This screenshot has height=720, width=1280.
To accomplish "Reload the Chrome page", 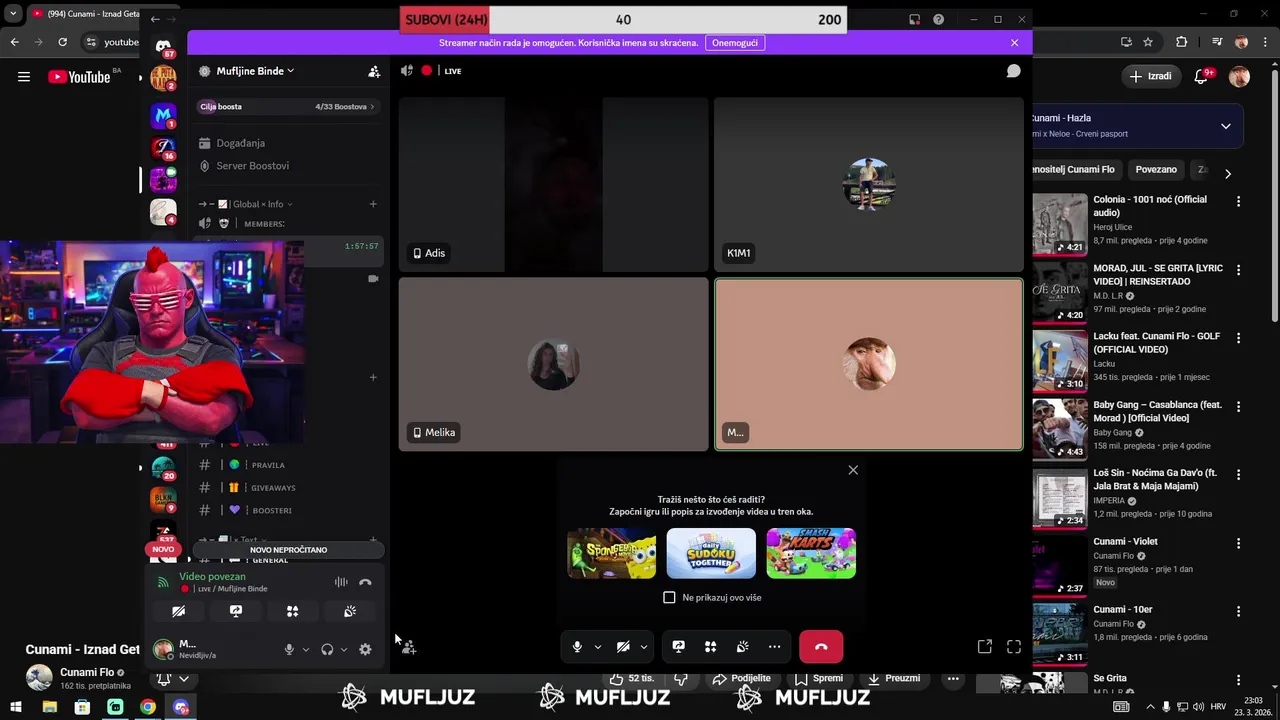I will click(x=62, y=42).
